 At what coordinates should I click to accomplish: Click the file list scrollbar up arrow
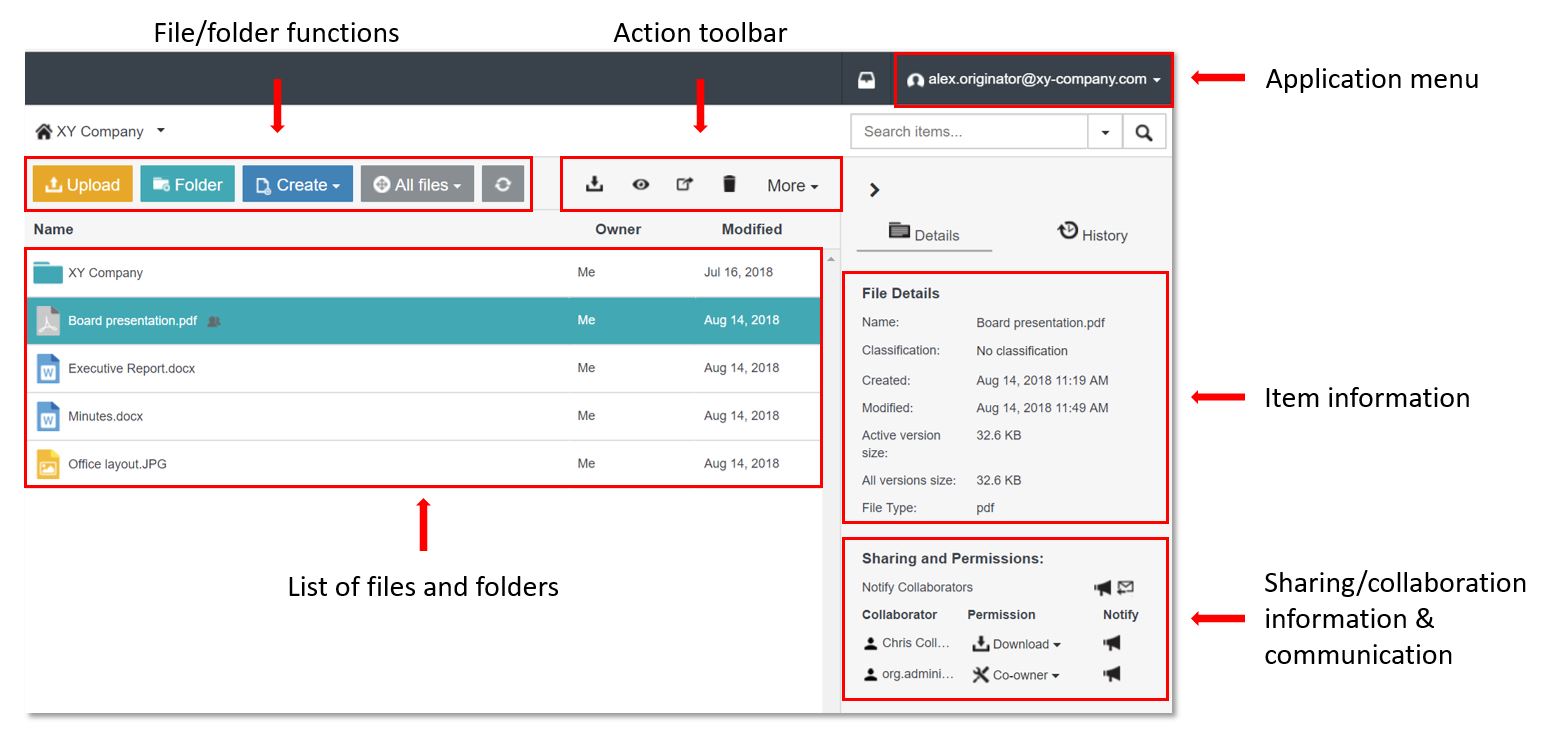829,260
